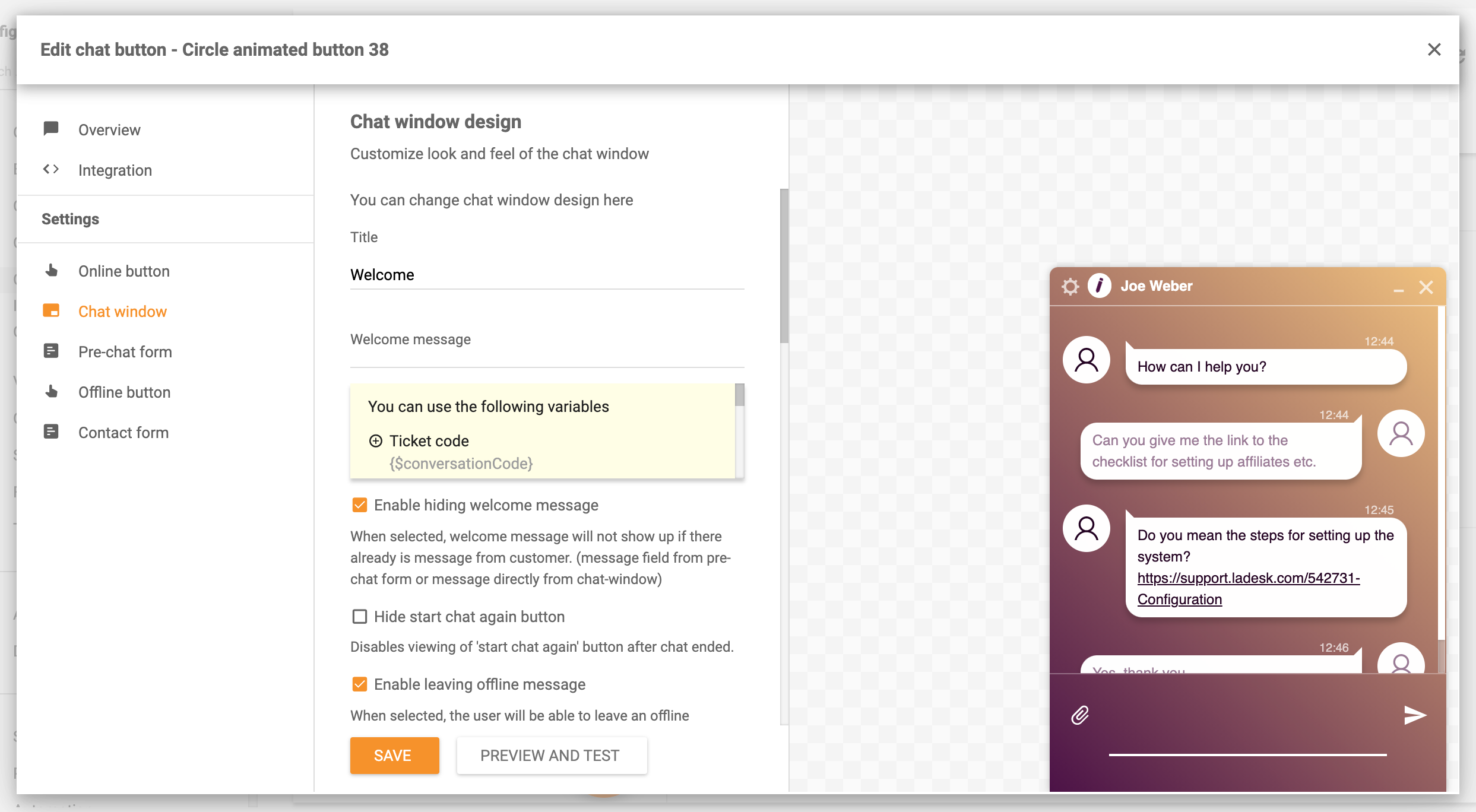This screenshot has width=1476, height=812.
Task: Open the Overview section from sidebar
Action: coord(109,129)
